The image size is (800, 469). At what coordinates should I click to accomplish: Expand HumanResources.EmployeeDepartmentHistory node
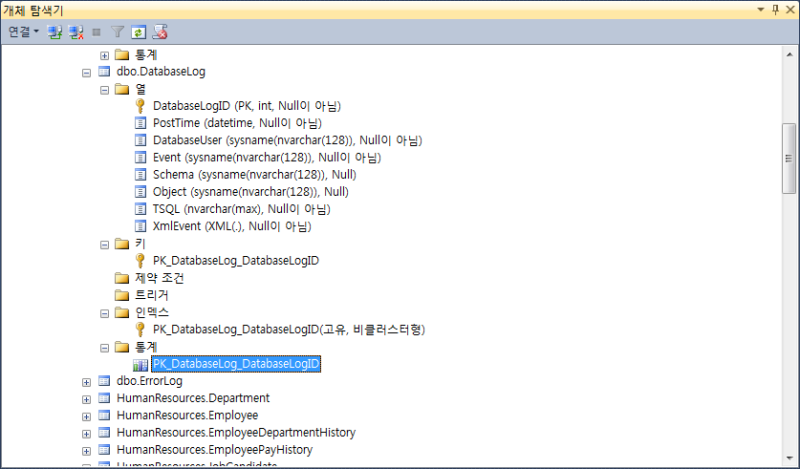[x=86, y=433]
